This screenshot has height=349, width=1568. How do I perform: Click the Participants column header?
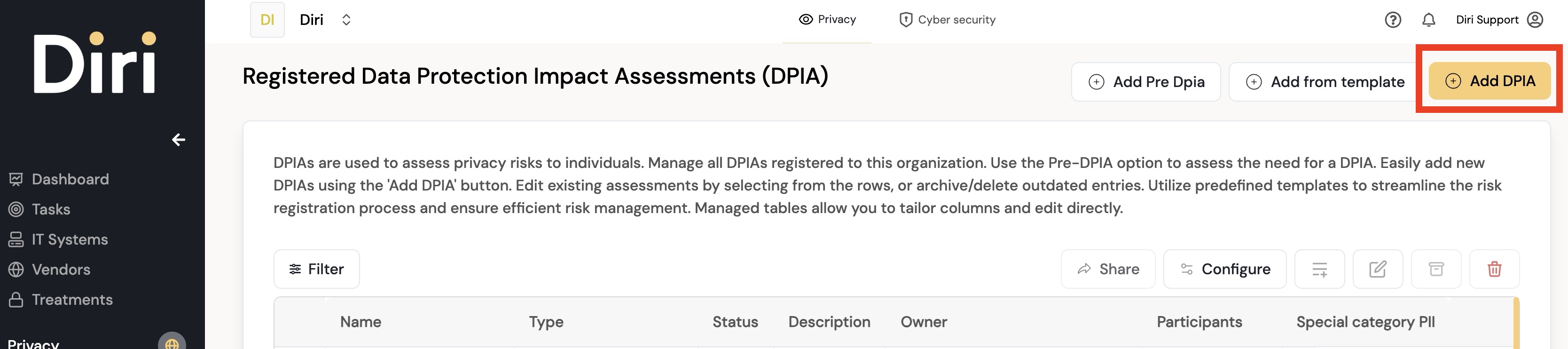pos(1199,322)
